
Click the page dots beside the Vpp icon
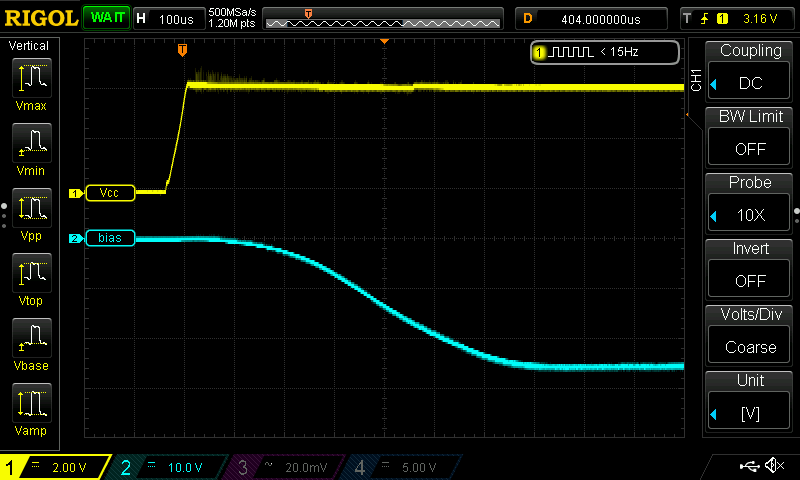(4, 216)
